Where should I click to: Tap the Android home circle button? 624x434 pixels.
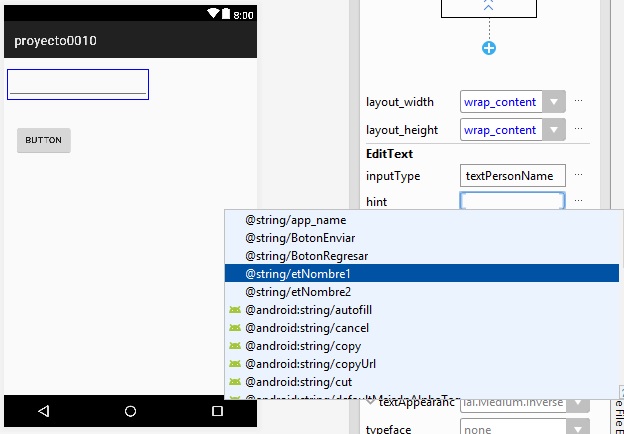130,411
